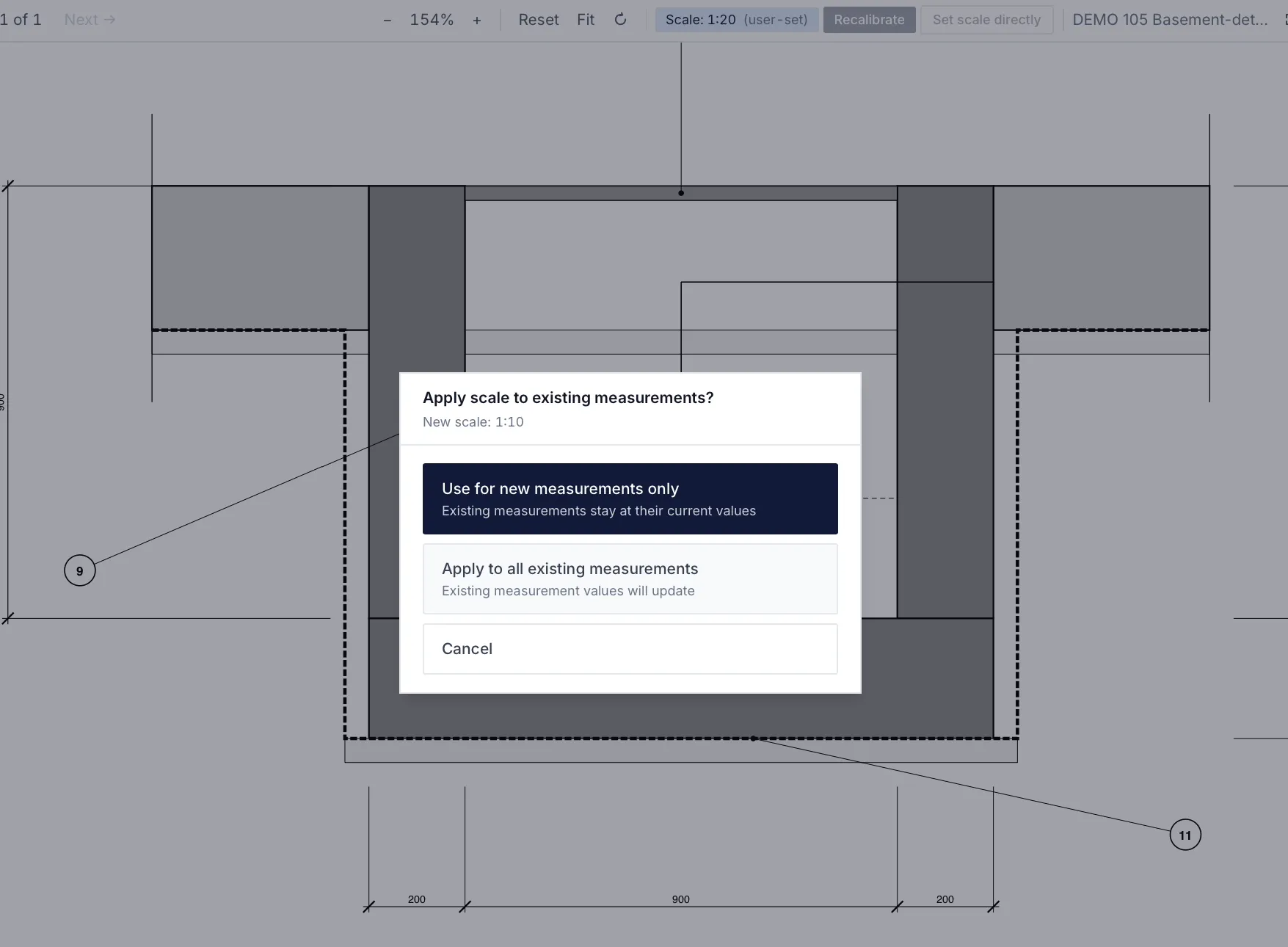Click the rotate view icon
Viewport: 1288px width, 947px height.
(x=620, y=20)
